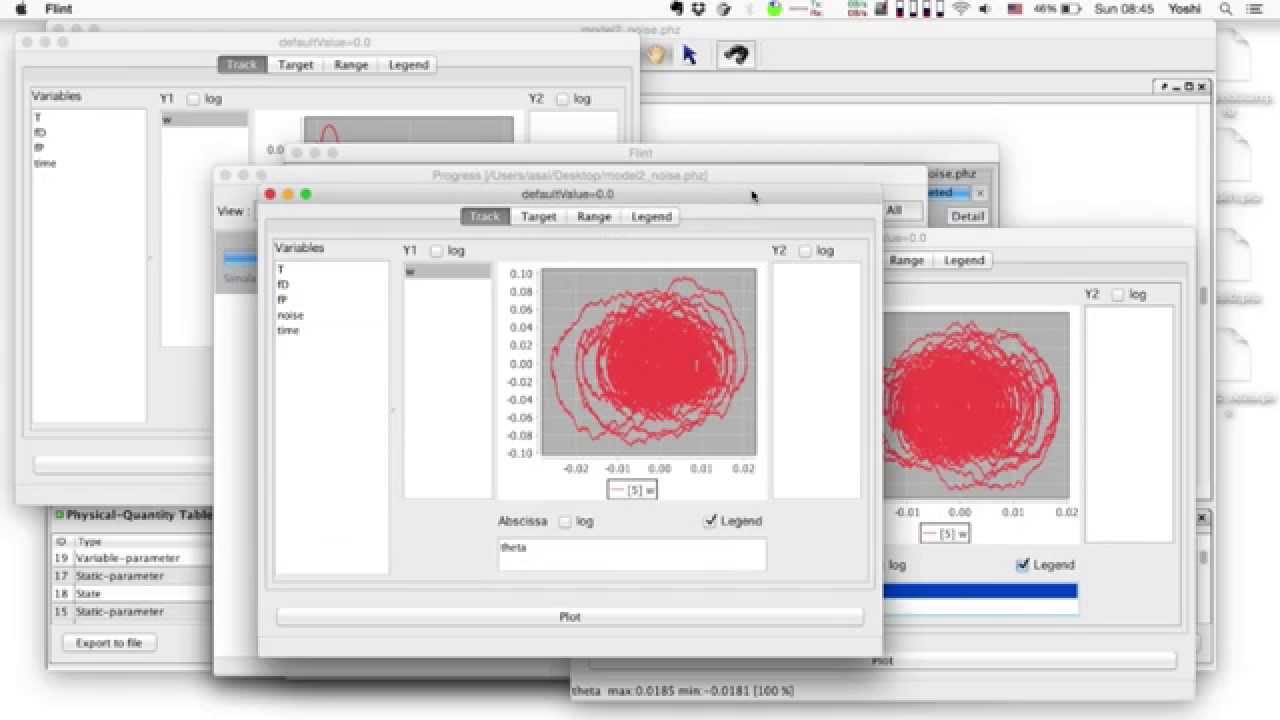Open the Wi-Fi status menu
This screenshot has width=1280, height=720.
pyautogui.click(x=961, y=9)
